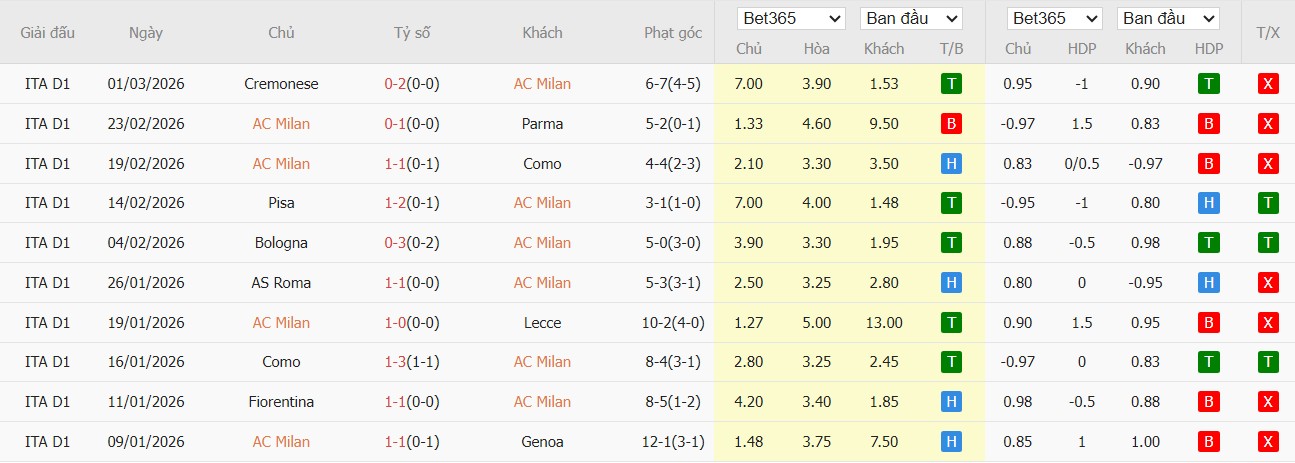1295x463 pixels.
Task: Click the red X badge in the 01/03/2026 row
Action: click(x=1268, y=84)
